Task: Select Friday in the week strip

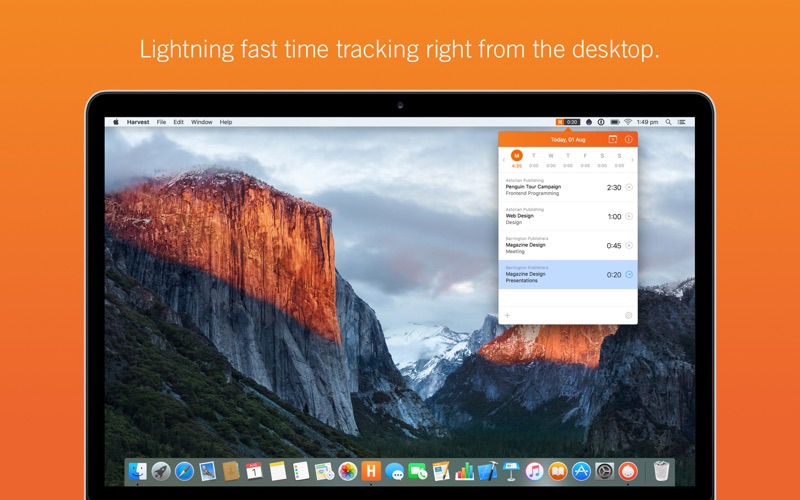Action: pos(585,160)
